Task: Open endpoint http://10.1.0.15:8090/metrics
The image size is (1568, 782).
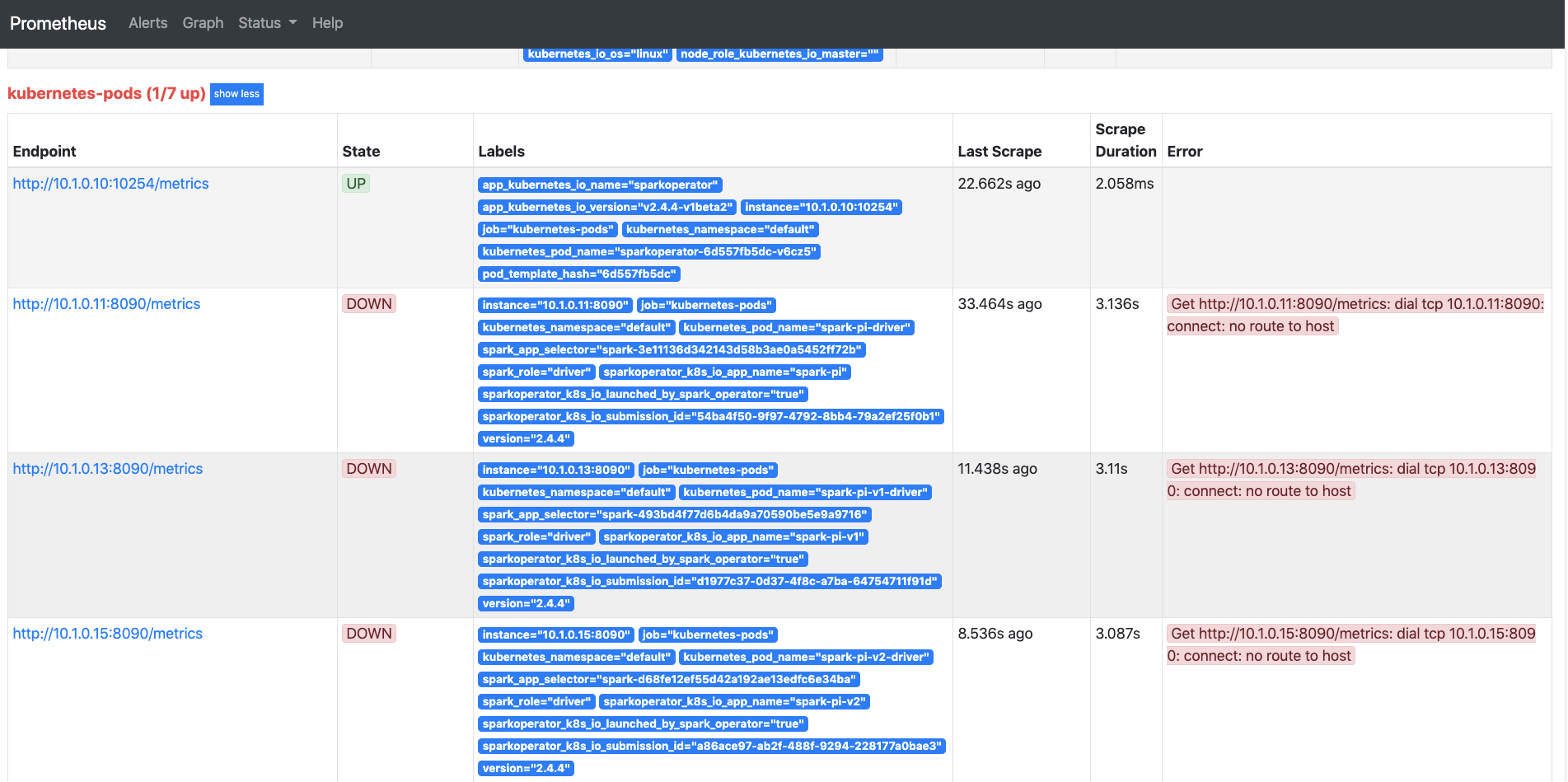Action: pos(108,634)
